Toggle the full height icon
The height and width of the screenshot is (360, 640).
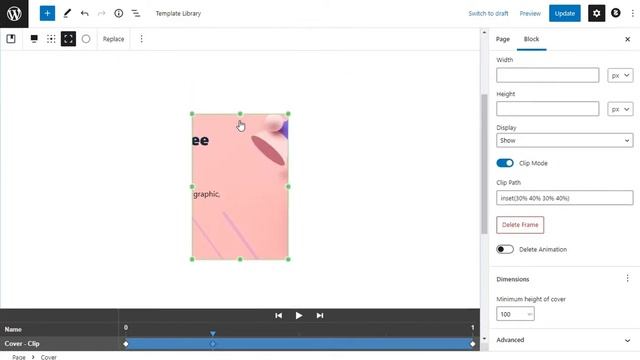68,39
